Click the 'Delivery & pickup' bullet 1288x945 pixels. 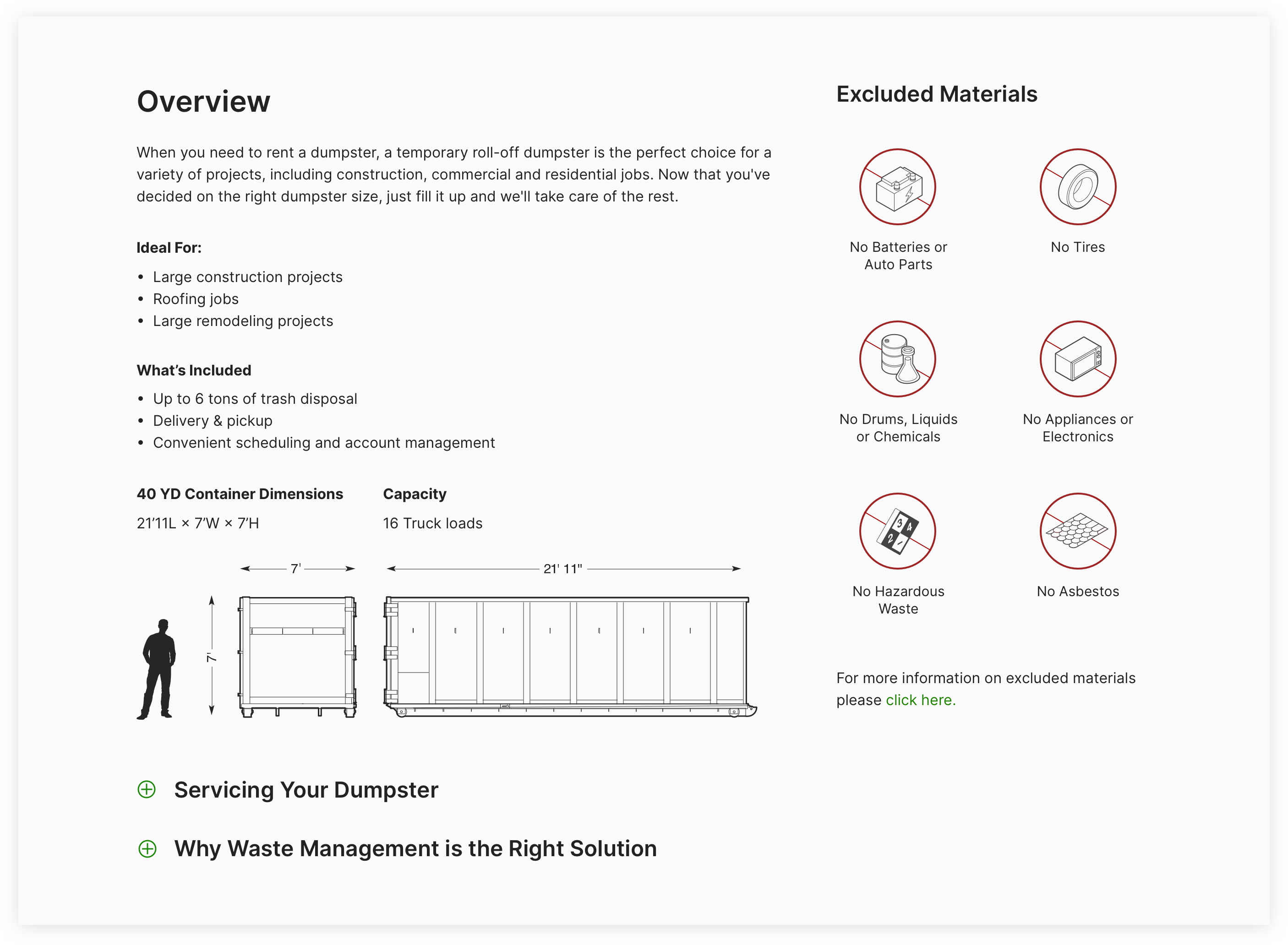[212, 421]
